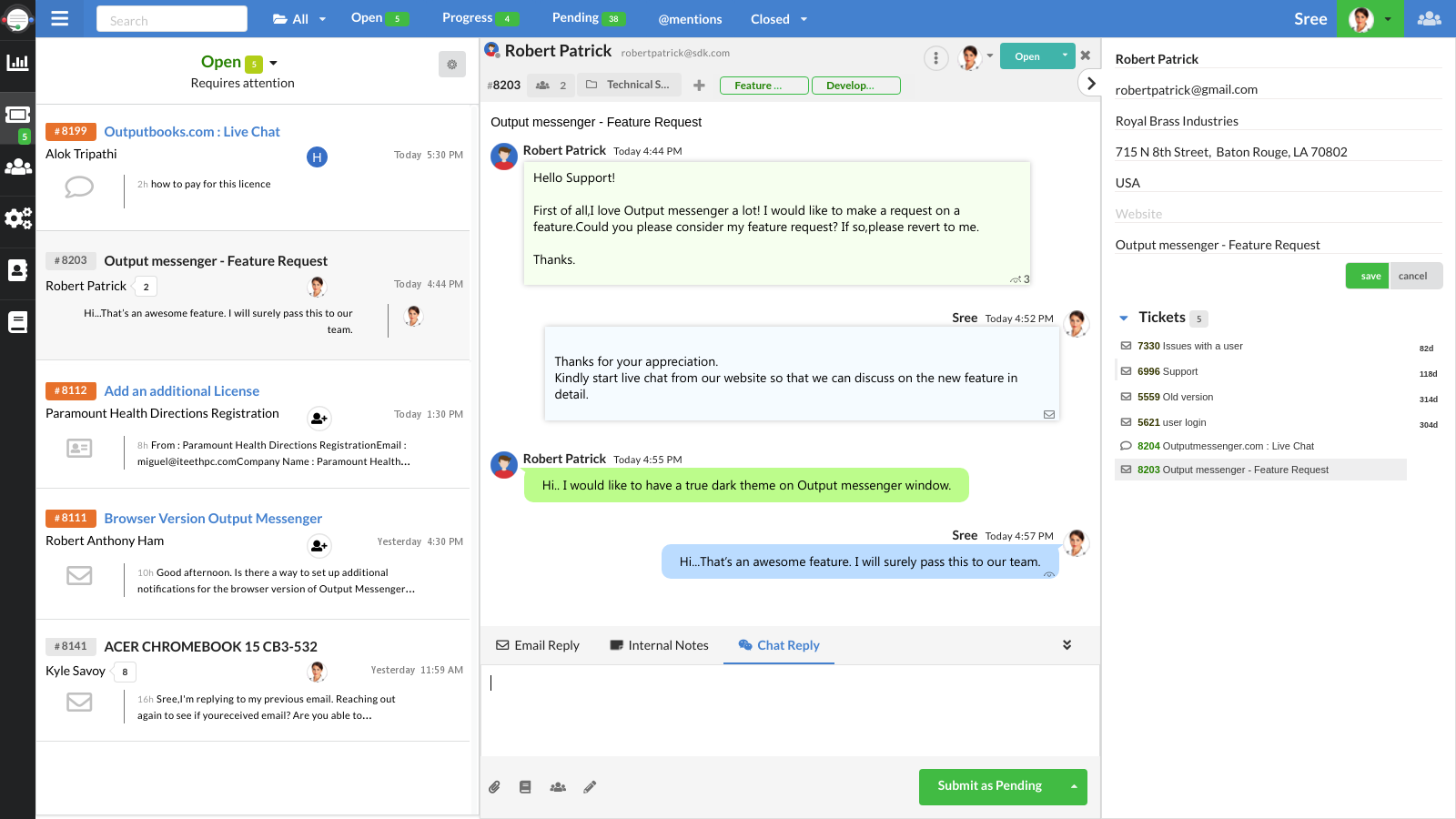The width and height of the screenshot is (1456, 819).
Task: Collapse the Tickets section in contact panel
Action: 1124,318
